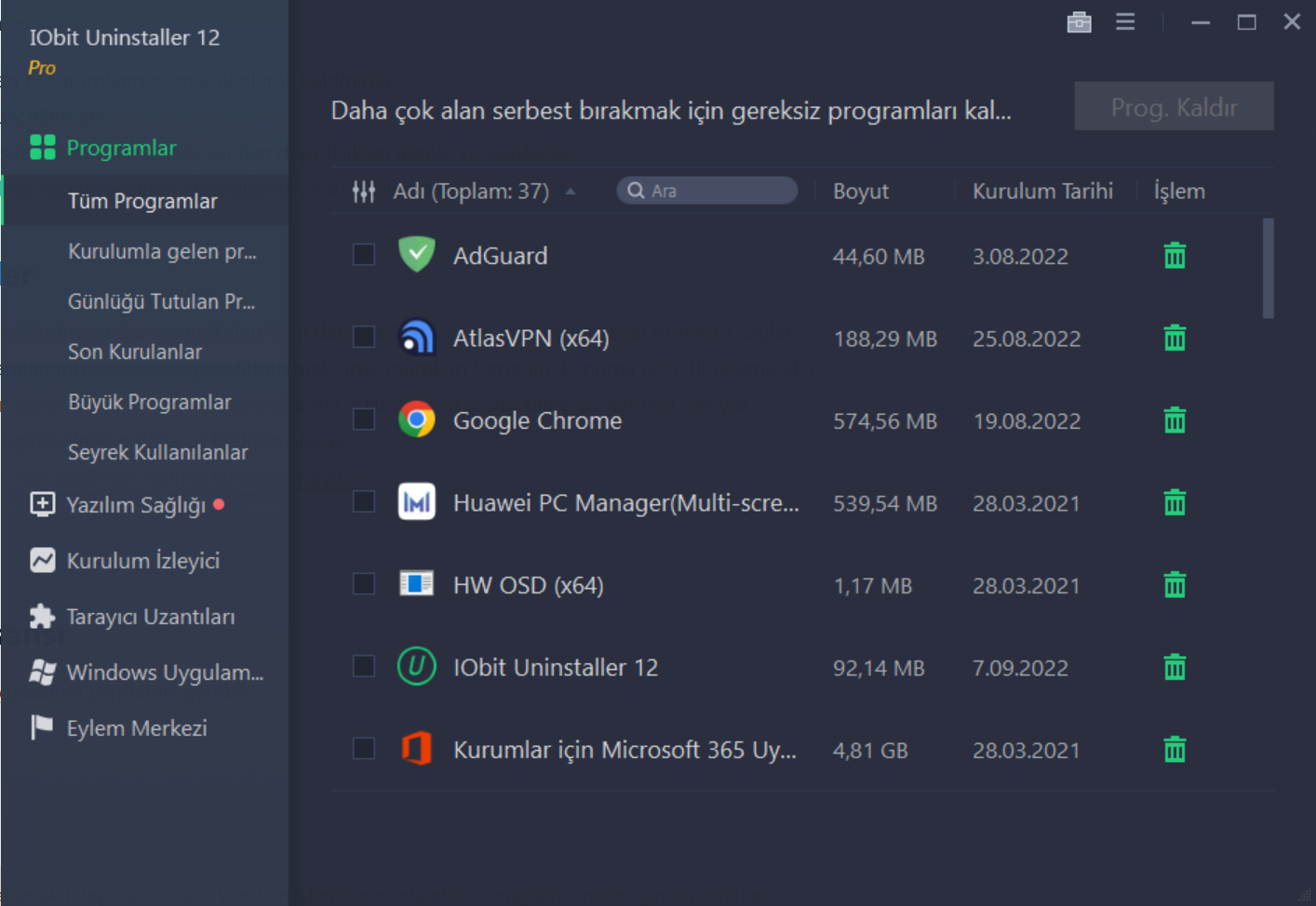Viewport: 1316px width, 906px height.
Task: Uninstall Microsoft 365 with its trash icon
Action: tap(1175, 749)
